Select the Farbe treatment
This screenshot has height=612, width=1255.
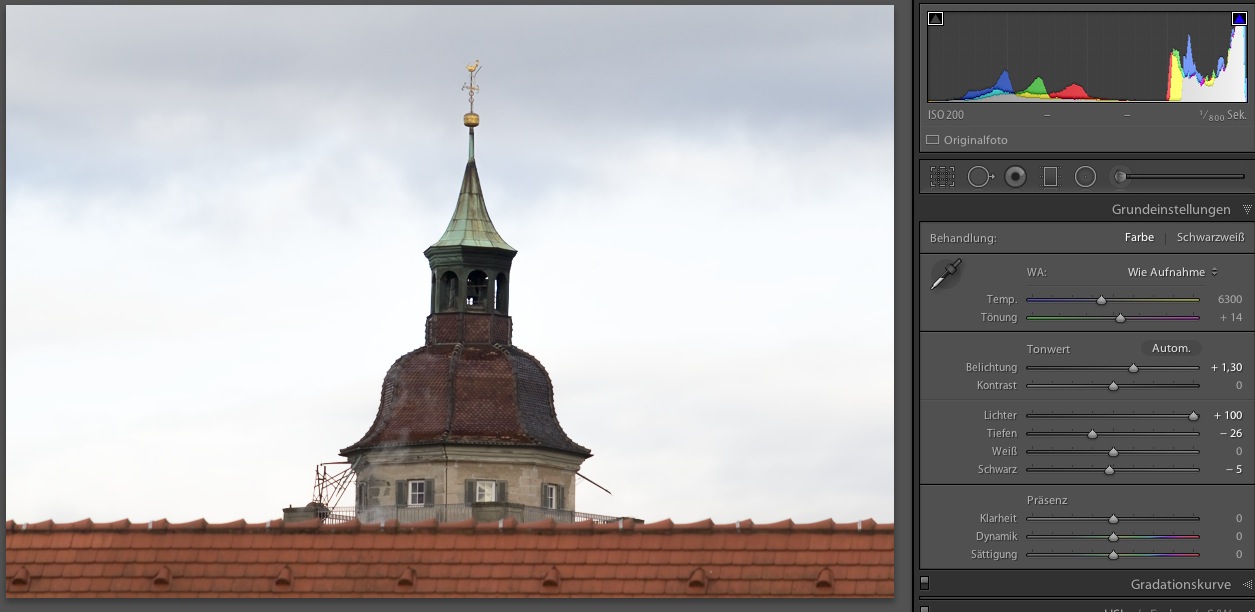[1139, 238]
